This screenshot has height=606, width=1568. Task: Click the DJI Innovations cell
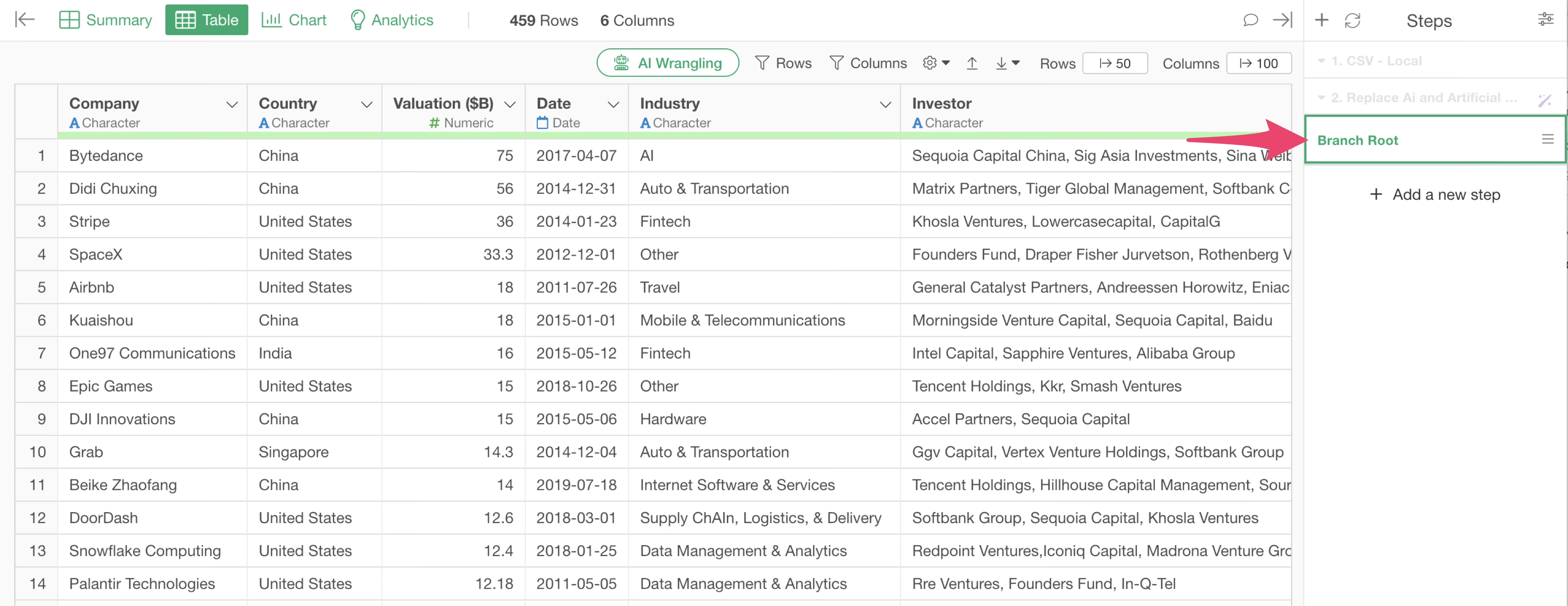tap(152, 419)
